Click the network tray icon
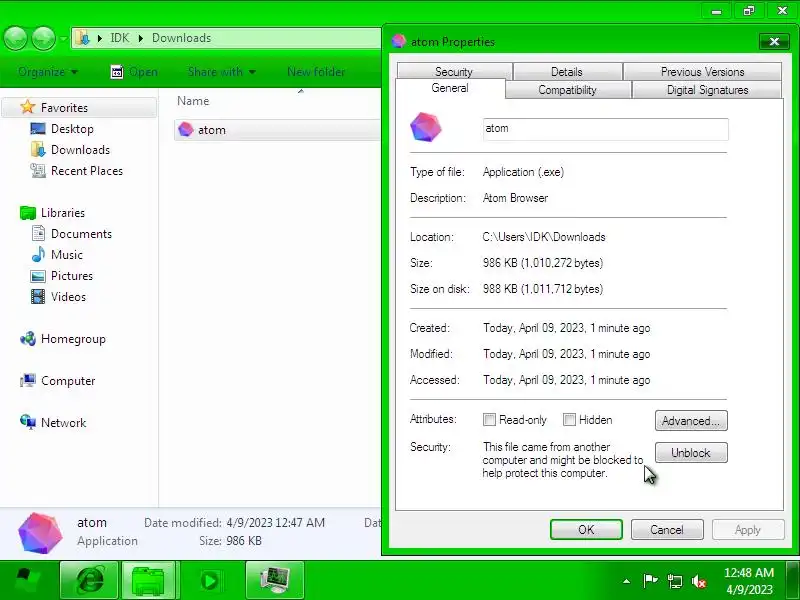The height and width of the screenshot is (600, 800). click(674, 581)
